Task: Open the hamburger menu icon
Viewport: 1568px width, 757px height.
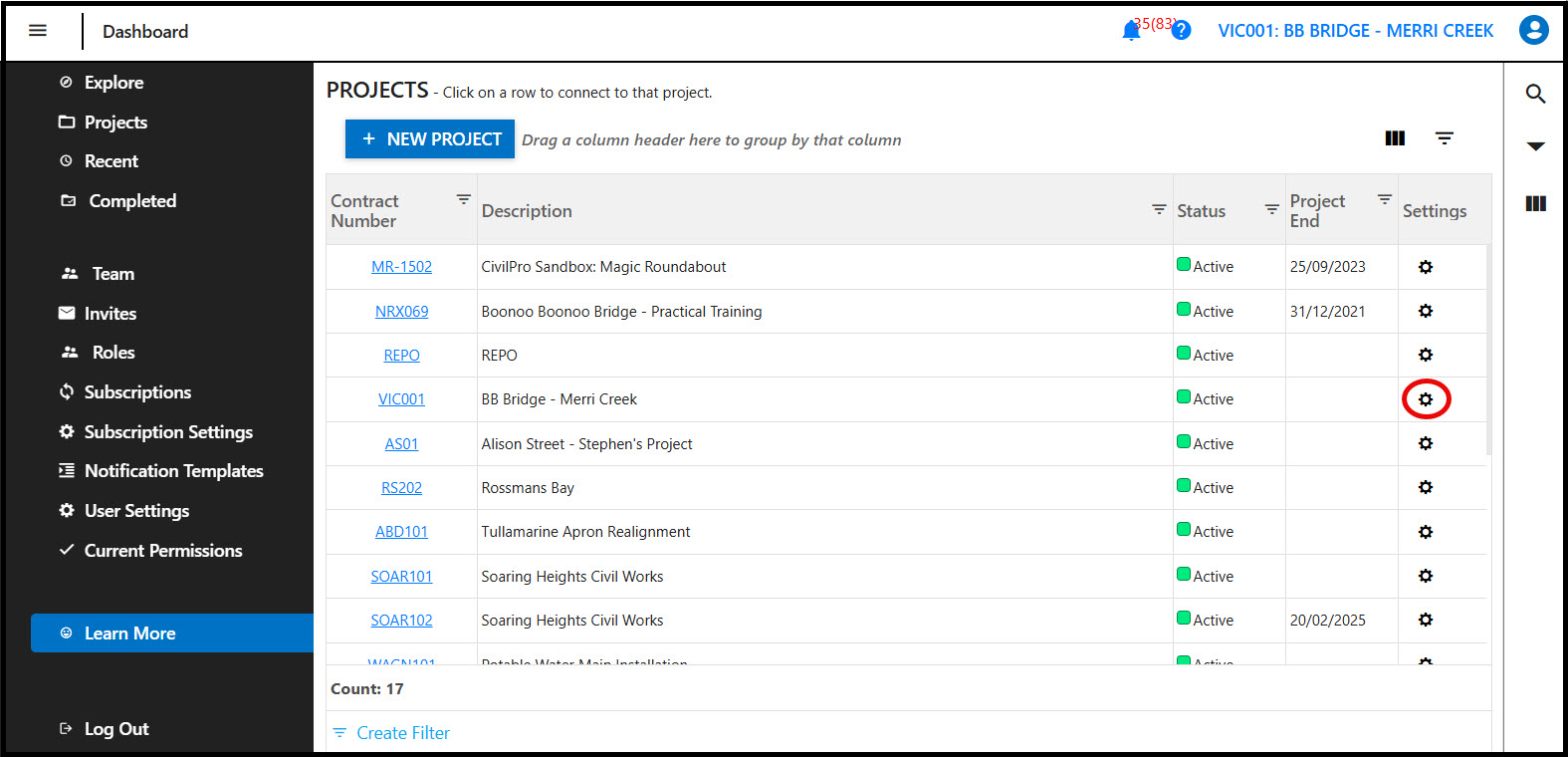Action: click(x=38, y=31)
